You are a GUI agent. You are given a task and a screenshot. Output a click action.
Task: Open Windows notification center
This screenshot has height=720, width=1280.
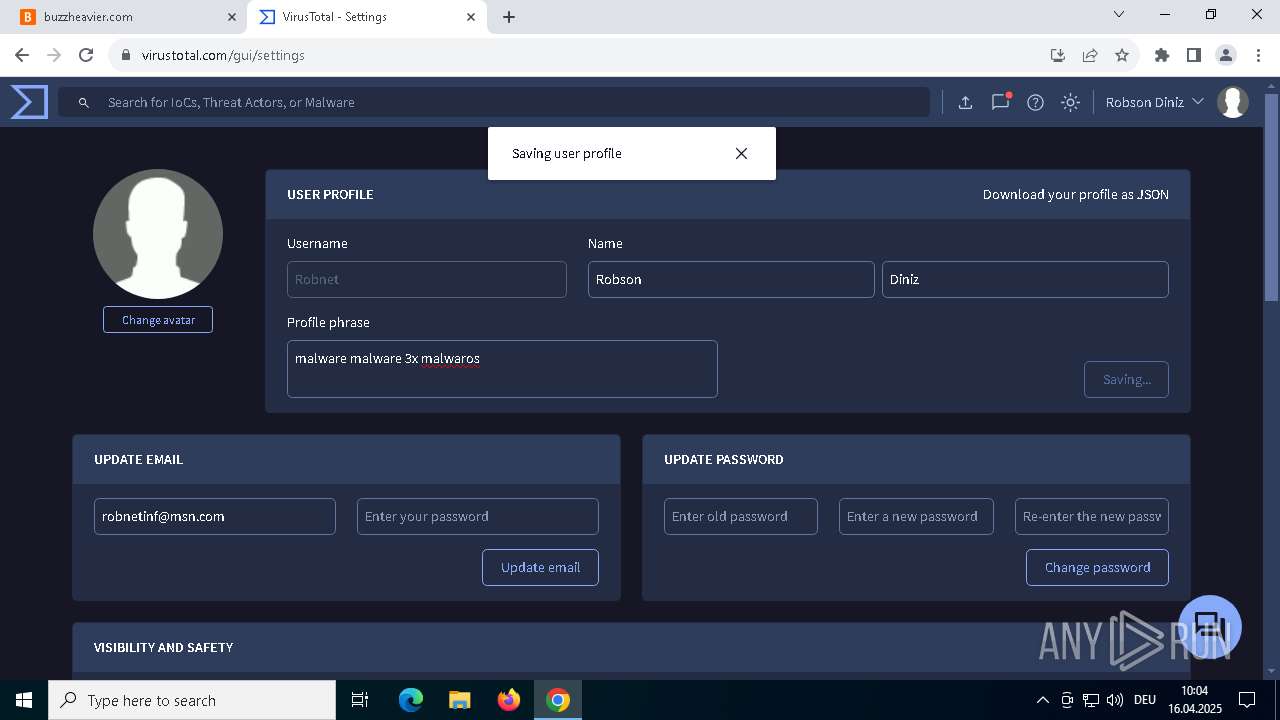1247,700
